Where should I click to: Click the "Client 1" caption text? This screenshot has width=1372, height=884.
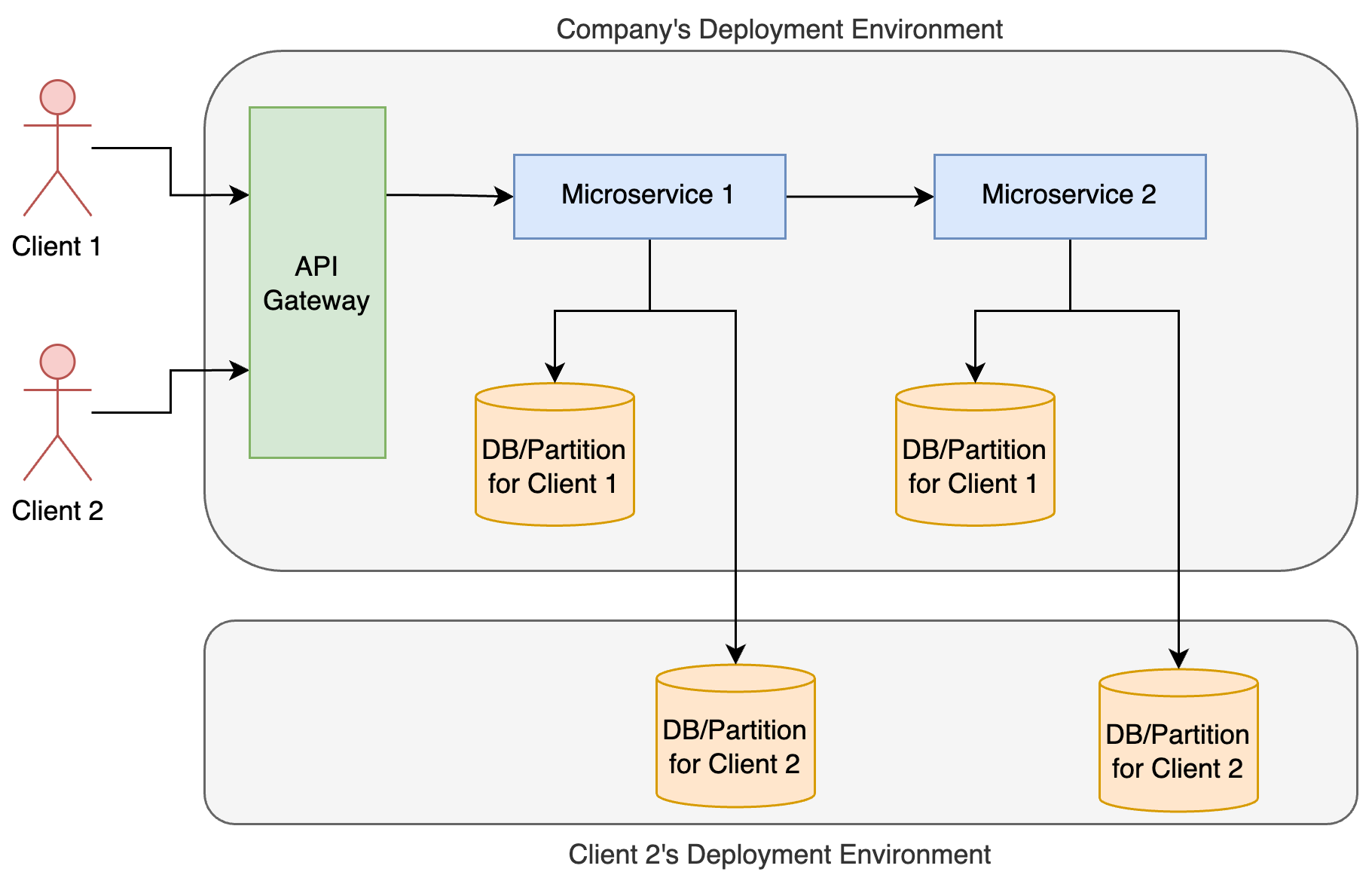coord(57,246)
